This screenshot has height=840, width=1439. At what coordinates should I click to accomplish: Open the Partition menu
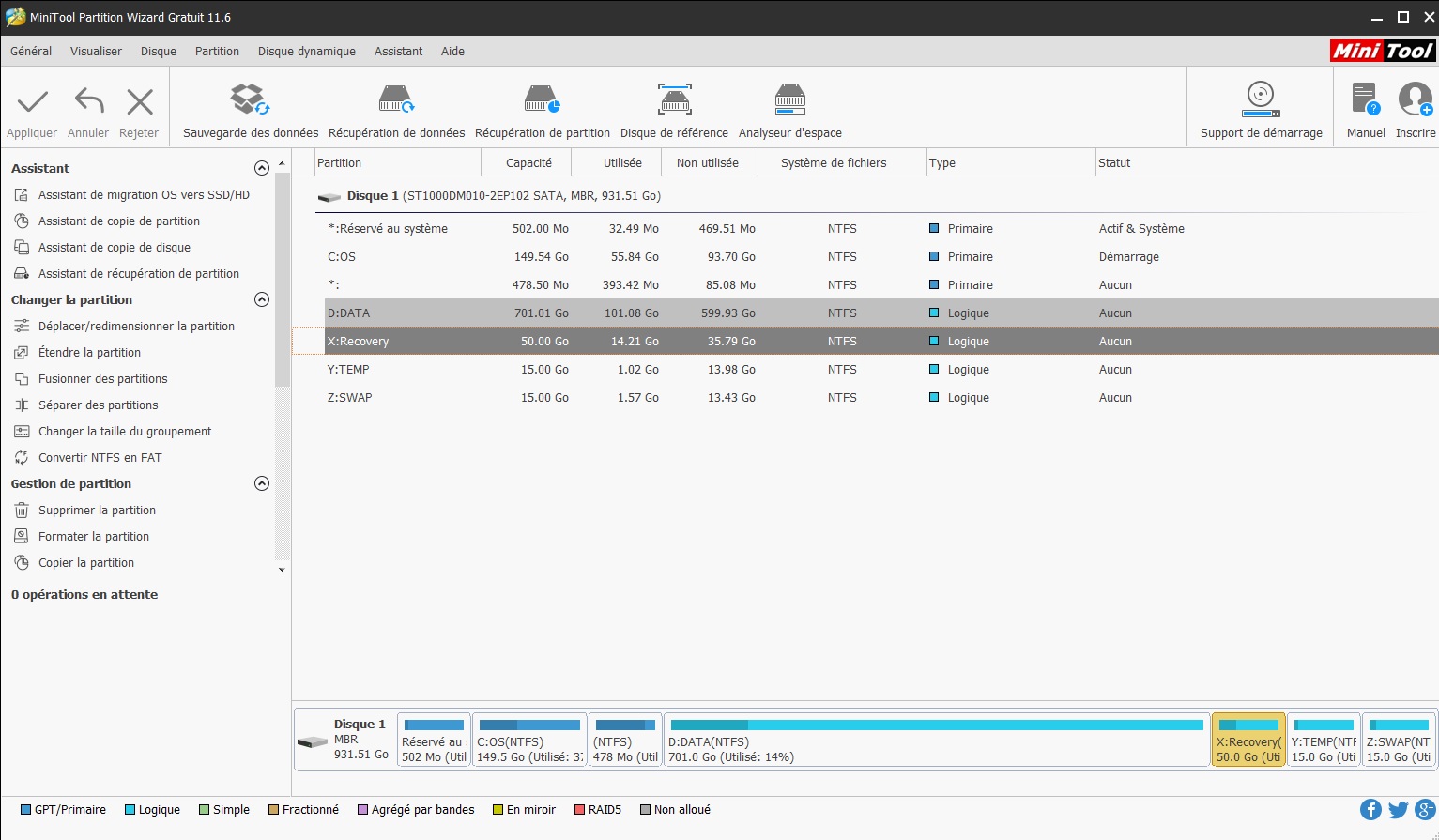tap(217, 52)
